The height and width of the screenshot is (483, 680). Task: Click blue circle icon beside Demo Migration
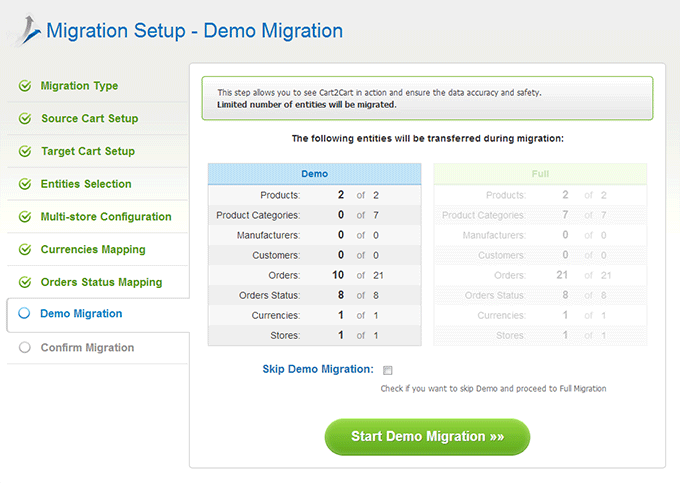coord(24,313)
